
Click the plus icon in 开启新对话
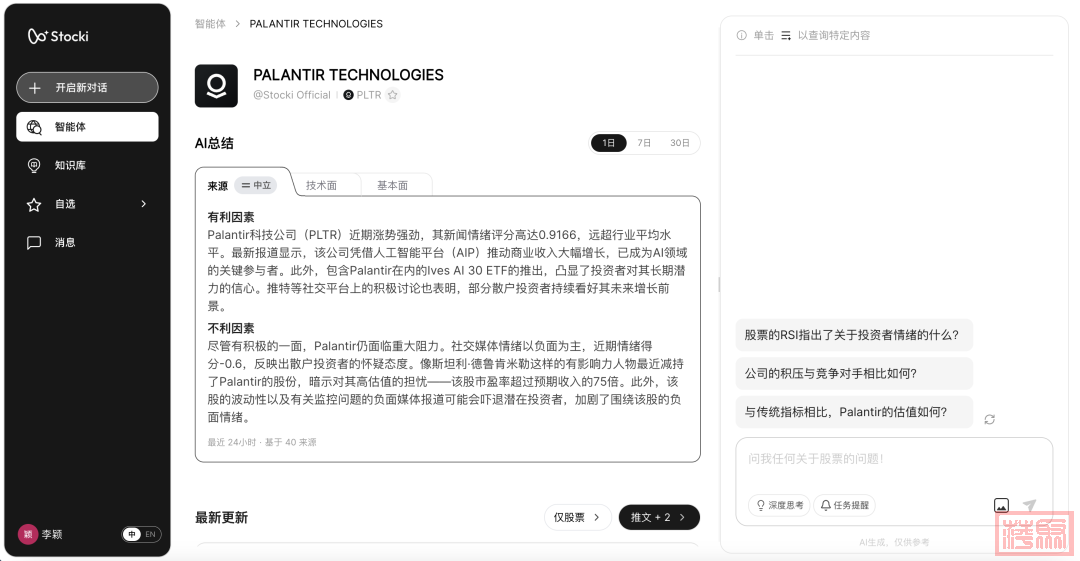[35, 88]
